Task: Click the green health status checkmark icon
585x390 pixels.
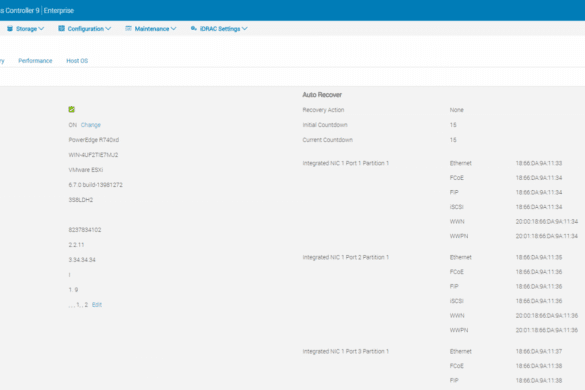Action: (x=72, y=109)
